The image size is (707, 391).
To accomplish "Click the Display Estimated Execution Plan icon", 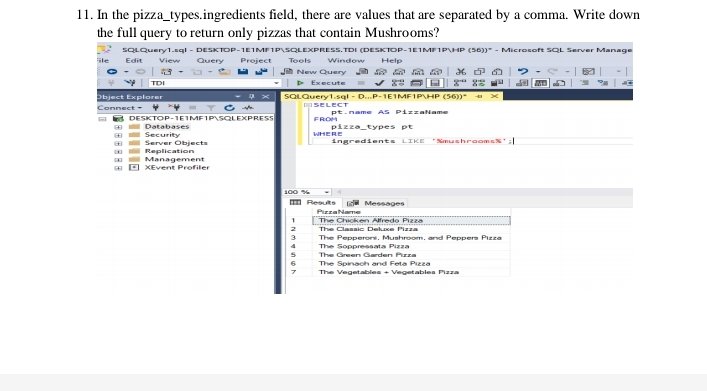I will pos(398,83).
